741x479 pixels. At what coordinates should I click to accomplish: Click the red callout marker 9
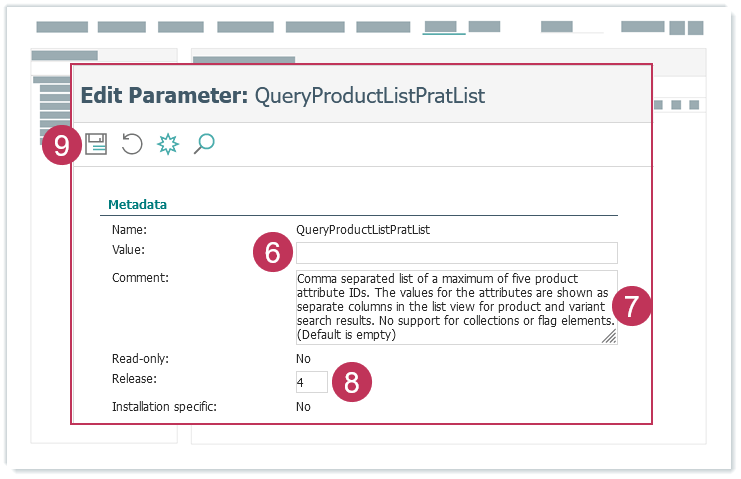point(62,146)
